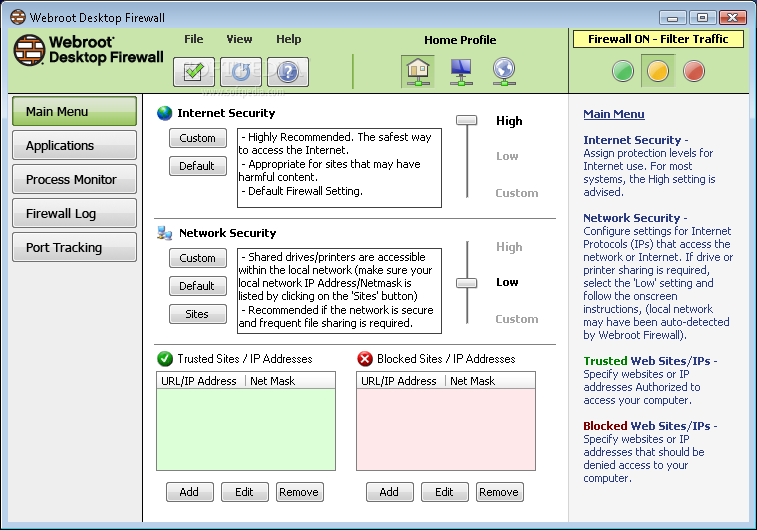
Task: Open the Process Monitor section
Action: tap(74, 180)
